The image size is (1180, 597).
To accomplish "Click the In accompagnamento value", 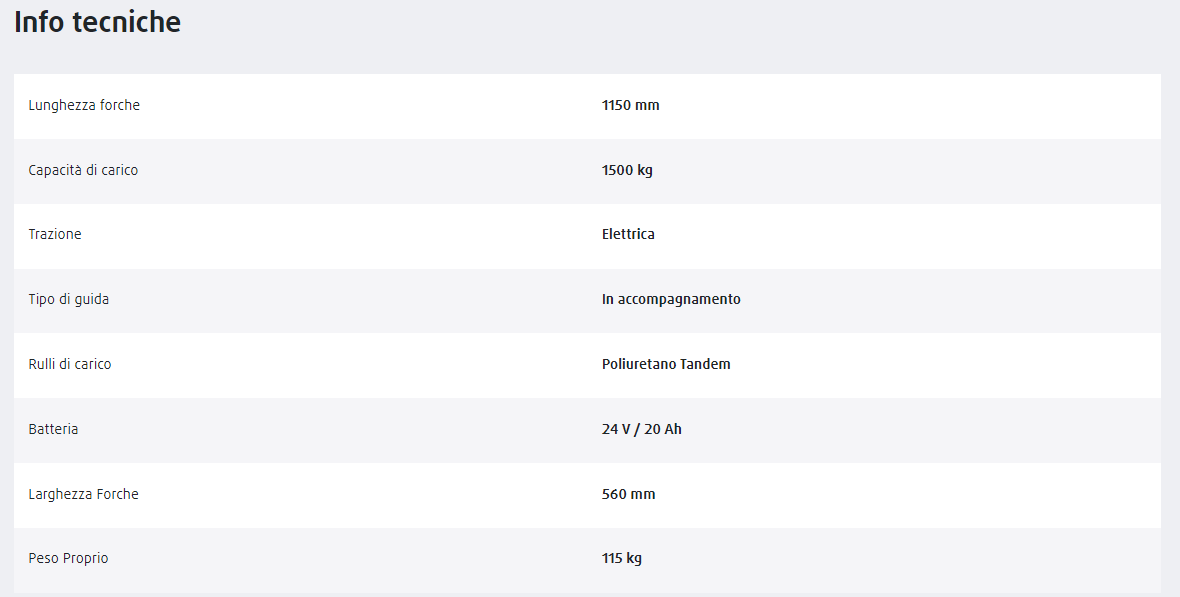I will (x=671, y=300).
